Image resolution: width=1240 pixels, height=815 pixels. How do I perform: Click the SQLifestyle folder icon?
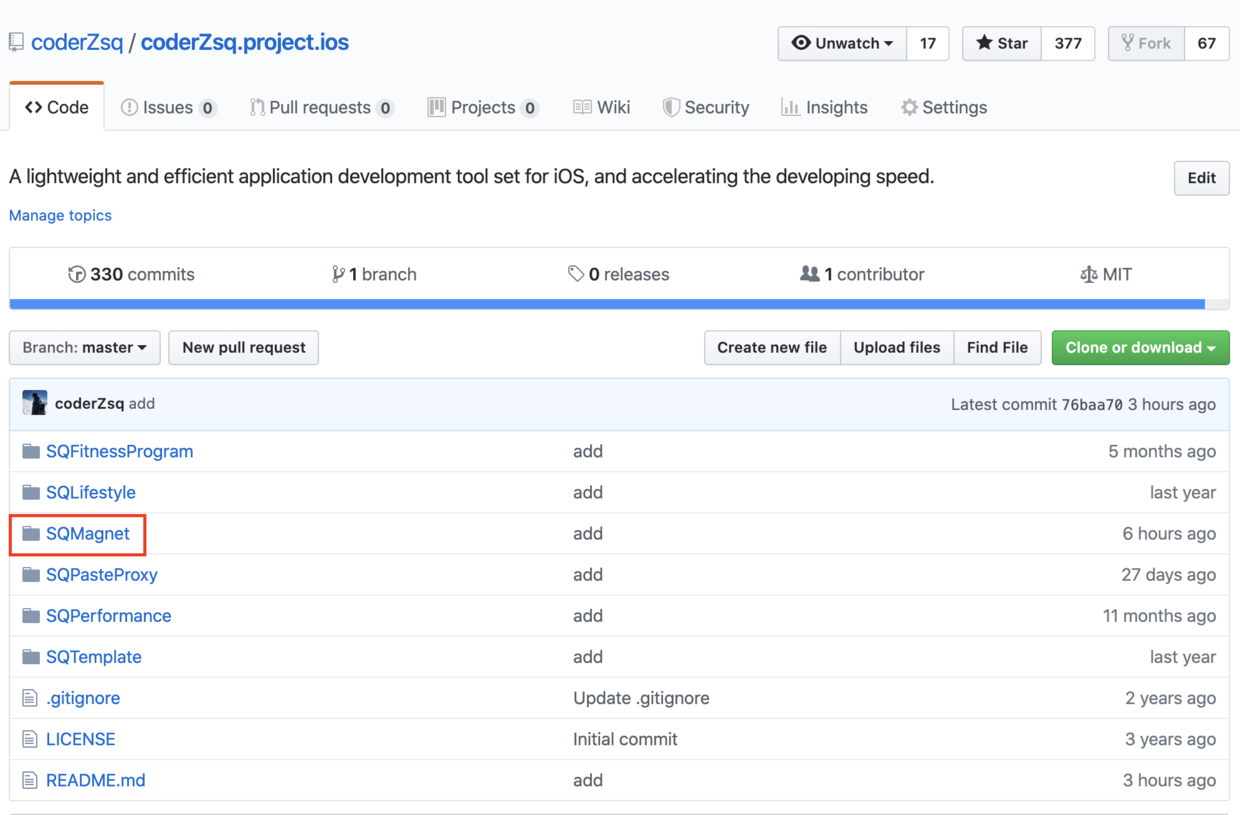tap(31, 492)
